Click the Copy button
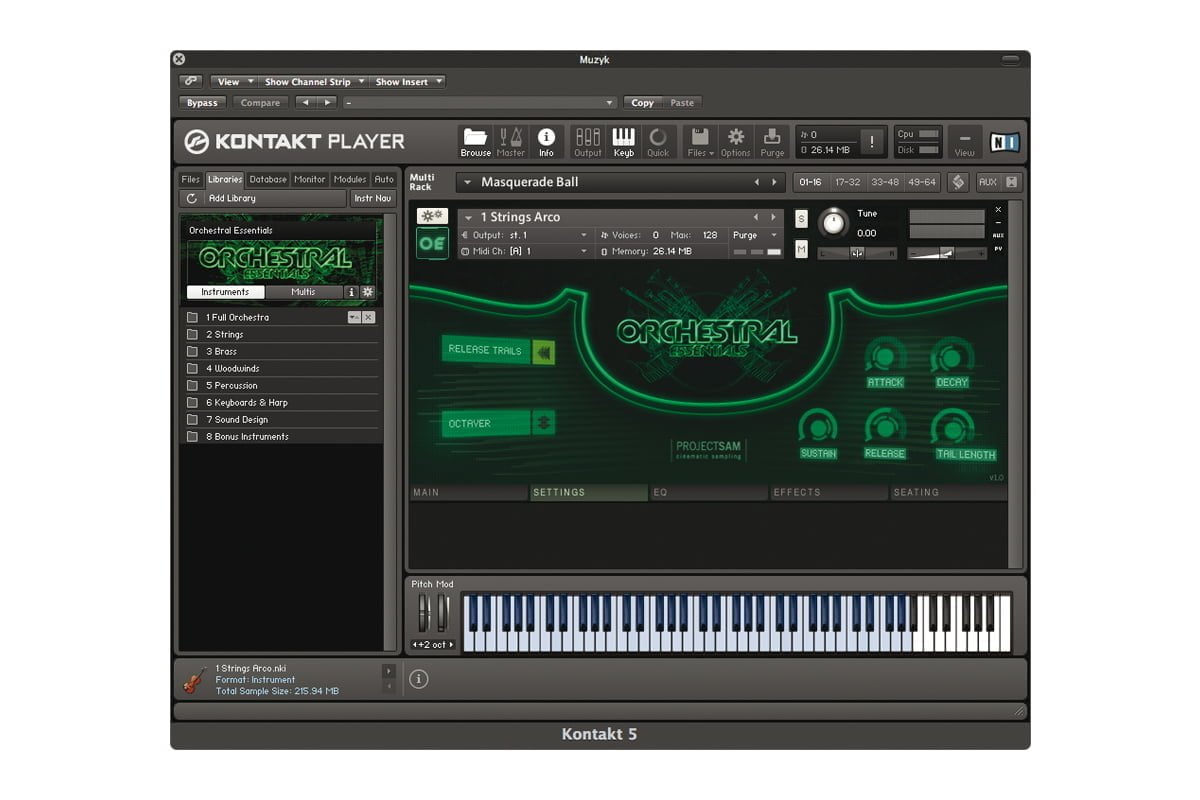Image resolution: width=1200 pixels, height=800 pixels. [643, 102]
